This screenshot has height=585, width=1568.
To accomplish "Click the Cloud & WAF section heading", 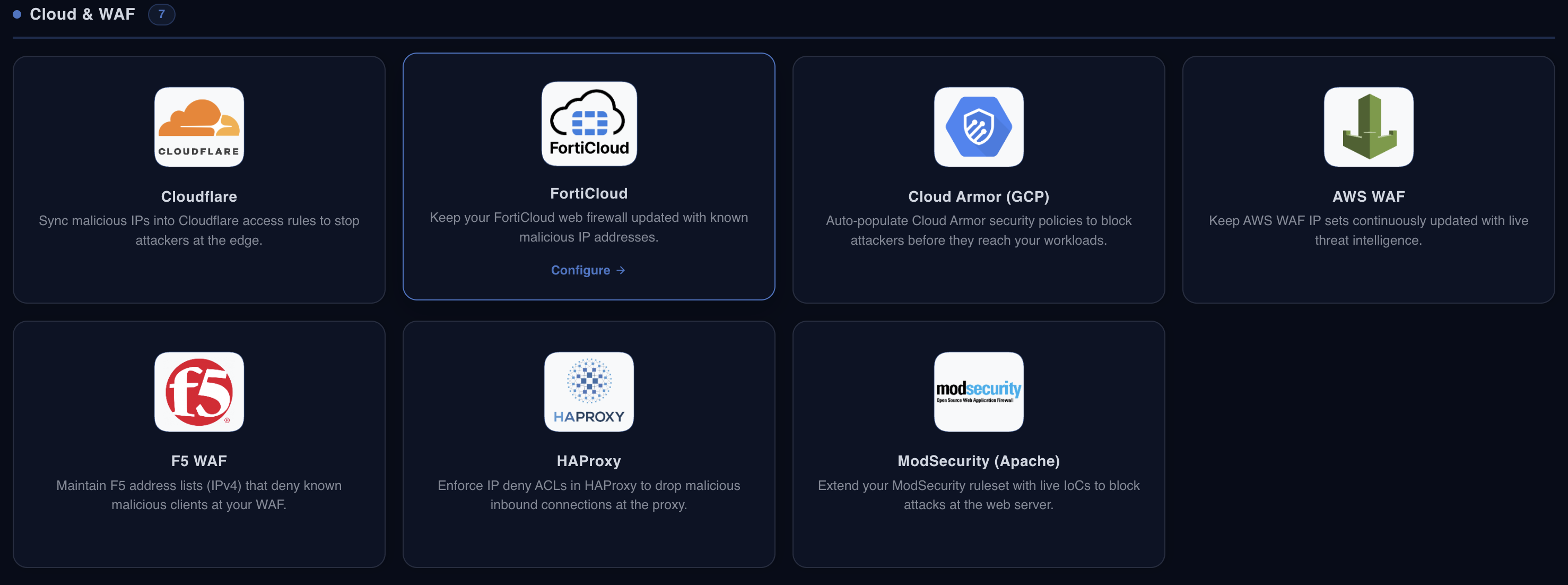I will (82, 14).
